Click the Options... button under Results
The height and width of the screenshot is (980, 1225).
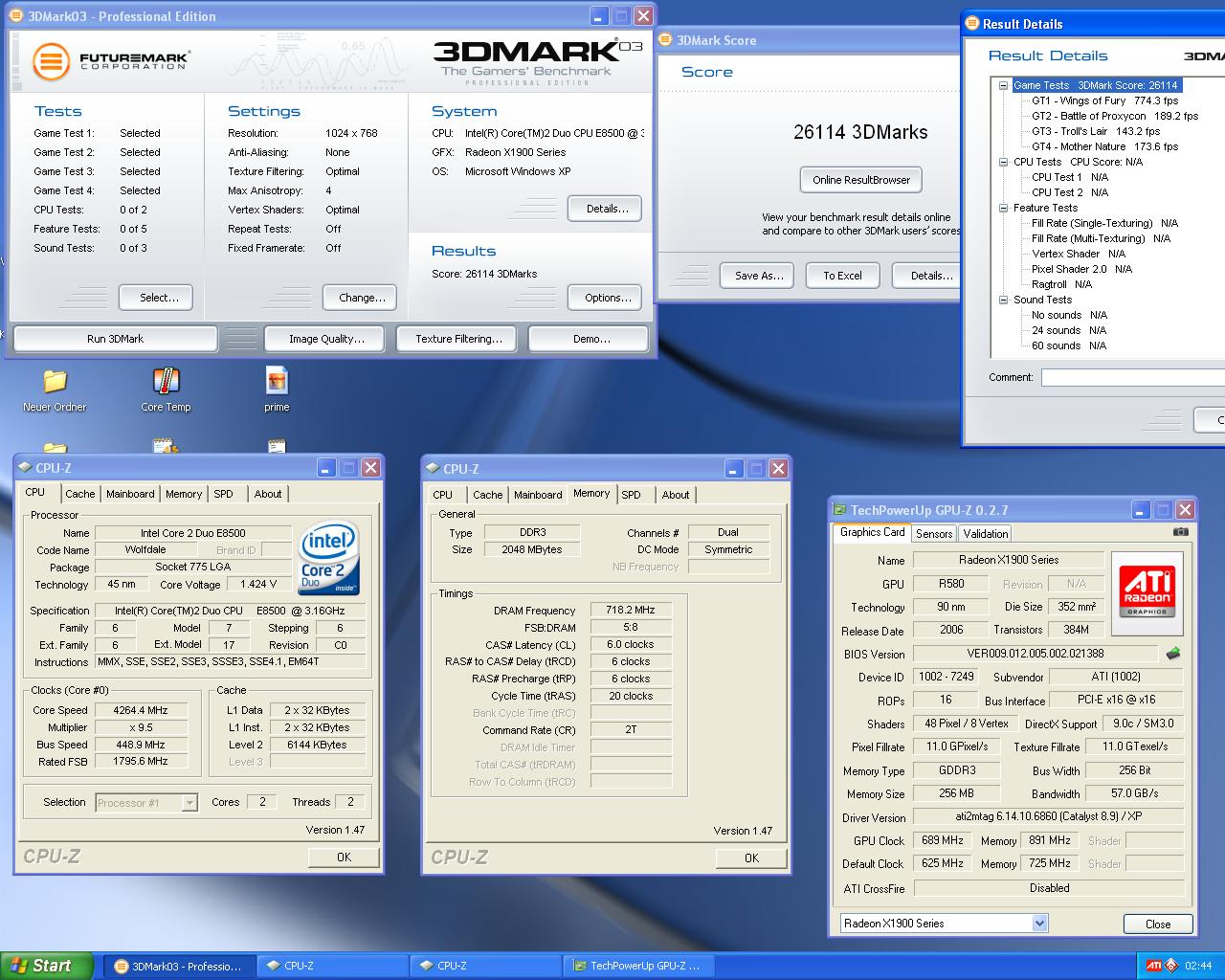[x=605, y=298]
